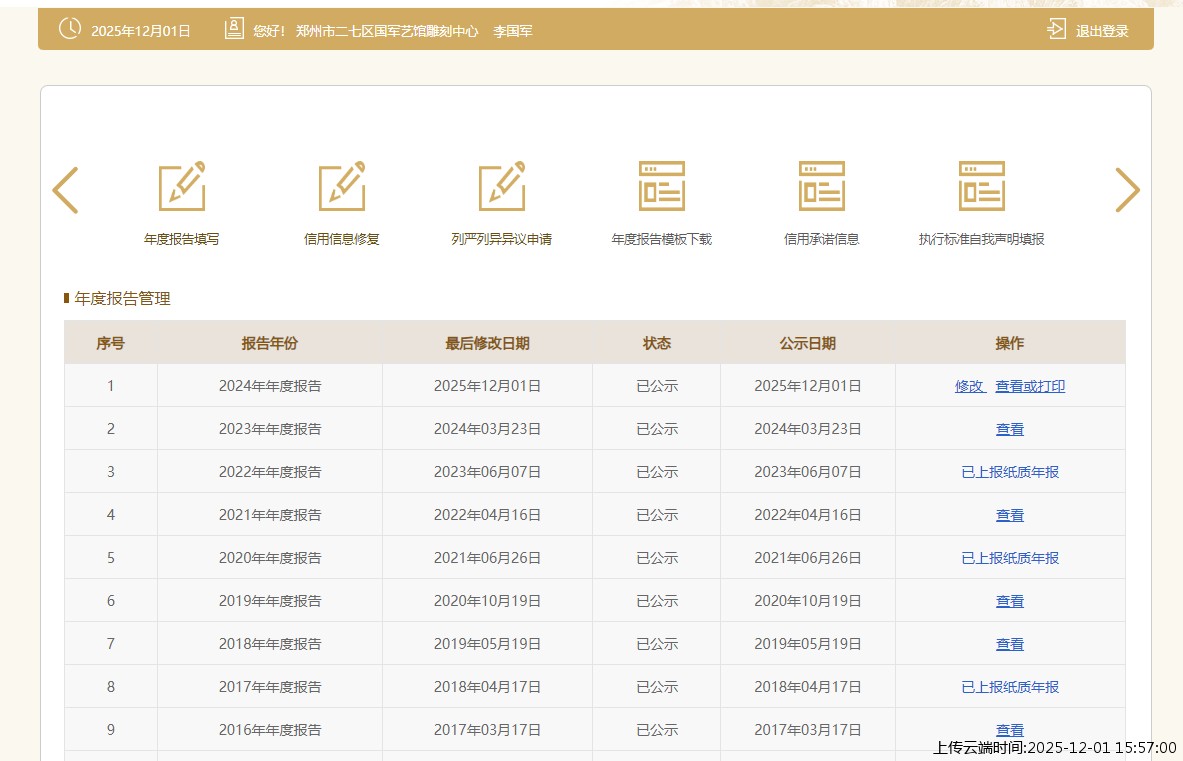Click 已上报纸质年报 for the 2022 report
This screenshot has height=761, width=1183.
[1010, 472]
